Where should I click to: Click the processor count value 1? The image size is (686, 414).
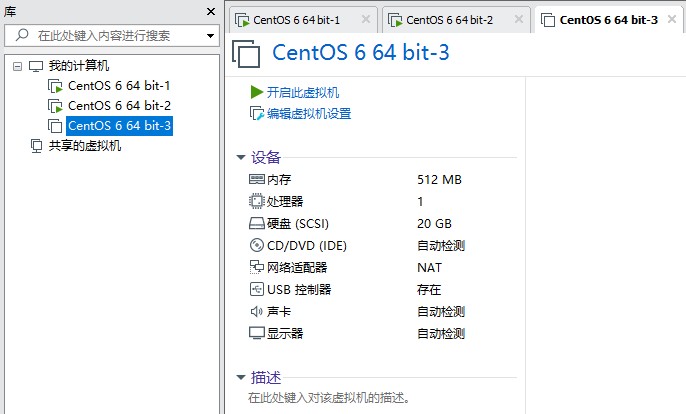pyautogui.click(x=420, y=202)
